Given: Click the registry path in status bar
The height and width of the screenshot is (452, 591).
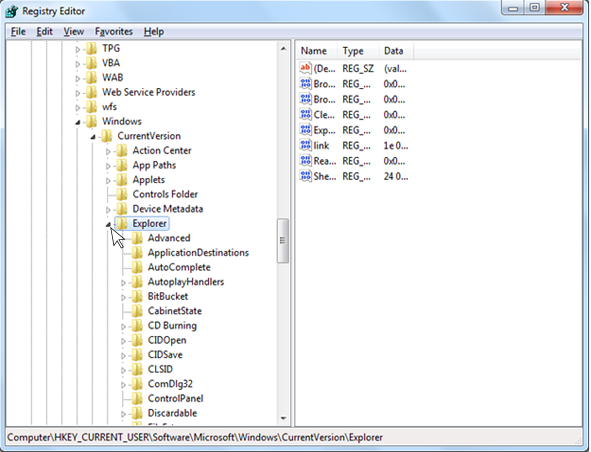Looking at the screenshot, I should point(195,437).
